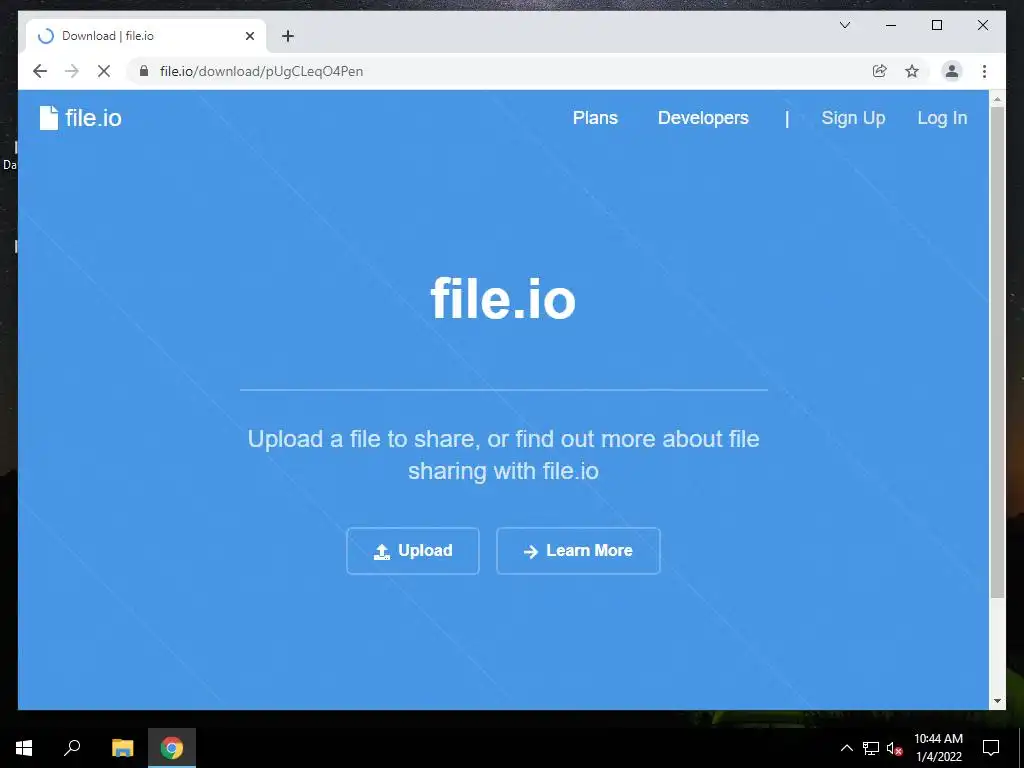Viewport: 1024px width, 768px height.
Task: Open the Developers page link
Action: (703, 118)
